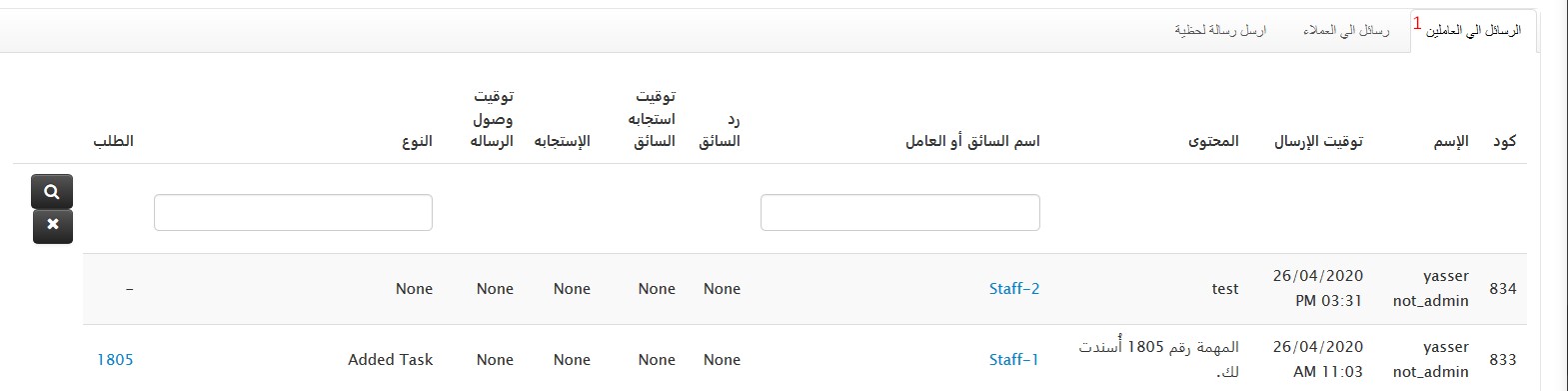Open order link 1805
1568x391 pixels.
pyautogui.click(x=115, y=360)
